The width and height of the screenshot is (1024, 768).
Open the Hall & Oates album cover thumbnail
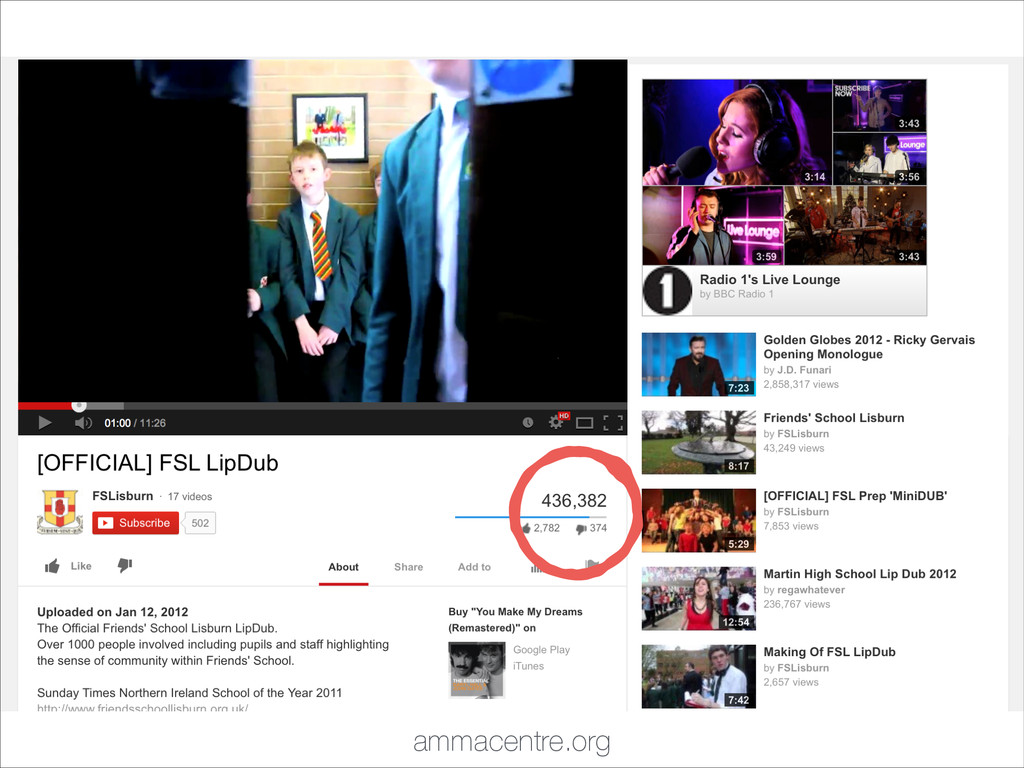[477, 670]
